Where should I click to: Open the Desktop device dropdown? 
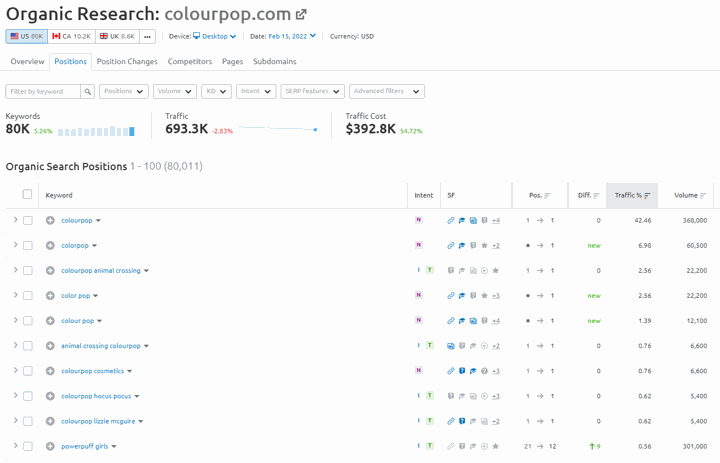pyautogui.click(x=214, y=36)
